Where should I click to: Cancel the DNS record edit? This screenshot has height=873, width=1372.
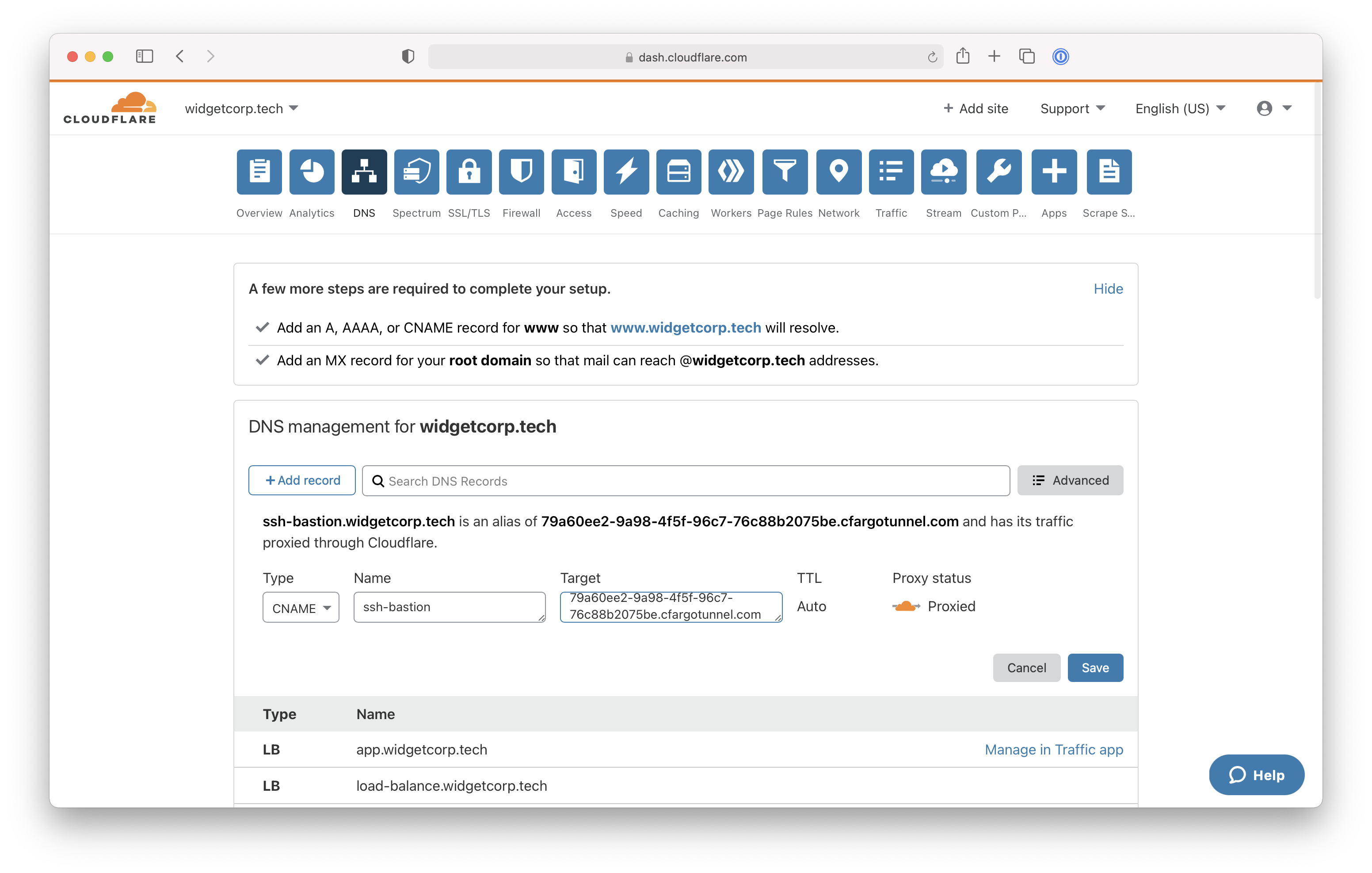pyautogui.click(x=1026, y=668)
